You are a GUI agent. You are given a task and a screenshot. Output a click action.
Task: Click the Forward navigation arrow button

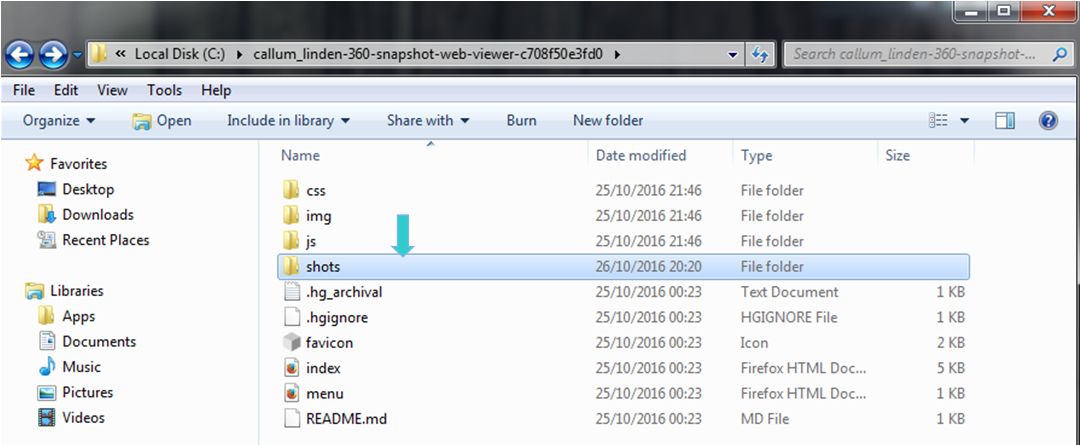click(54, 54)
